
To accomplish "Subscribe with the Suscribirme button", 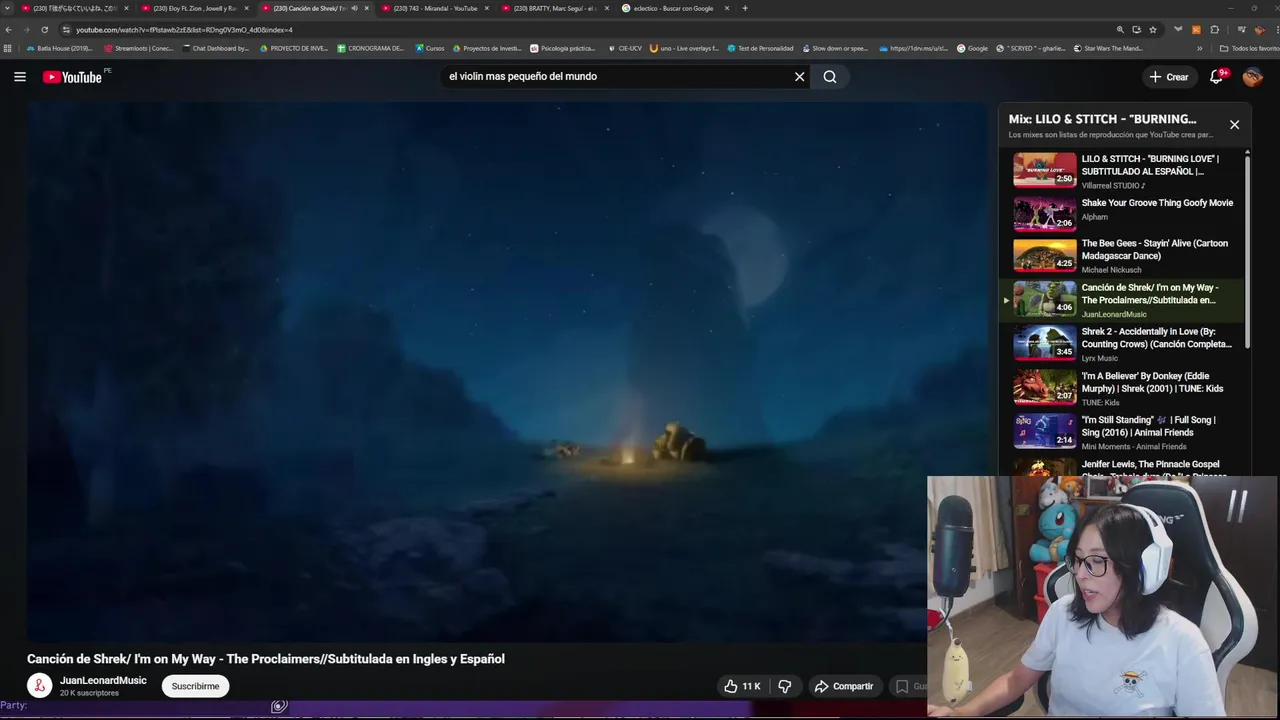I will pos(195,686).
